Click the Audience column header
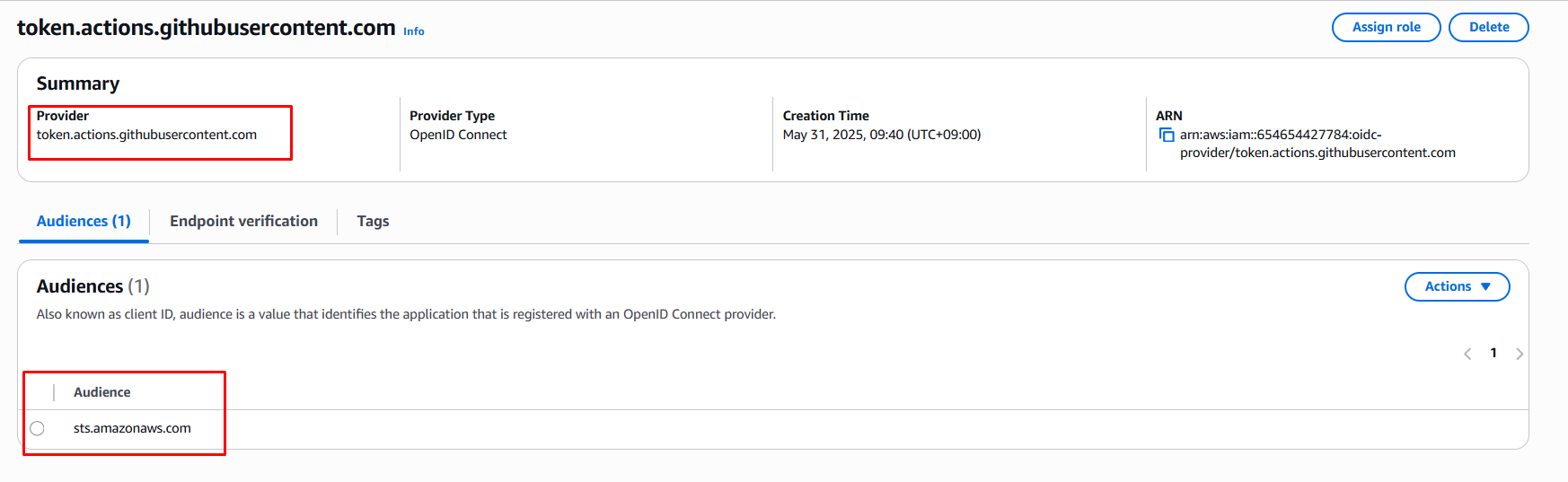The width and height of the screenshot is (1568, 482). (102, 392)
